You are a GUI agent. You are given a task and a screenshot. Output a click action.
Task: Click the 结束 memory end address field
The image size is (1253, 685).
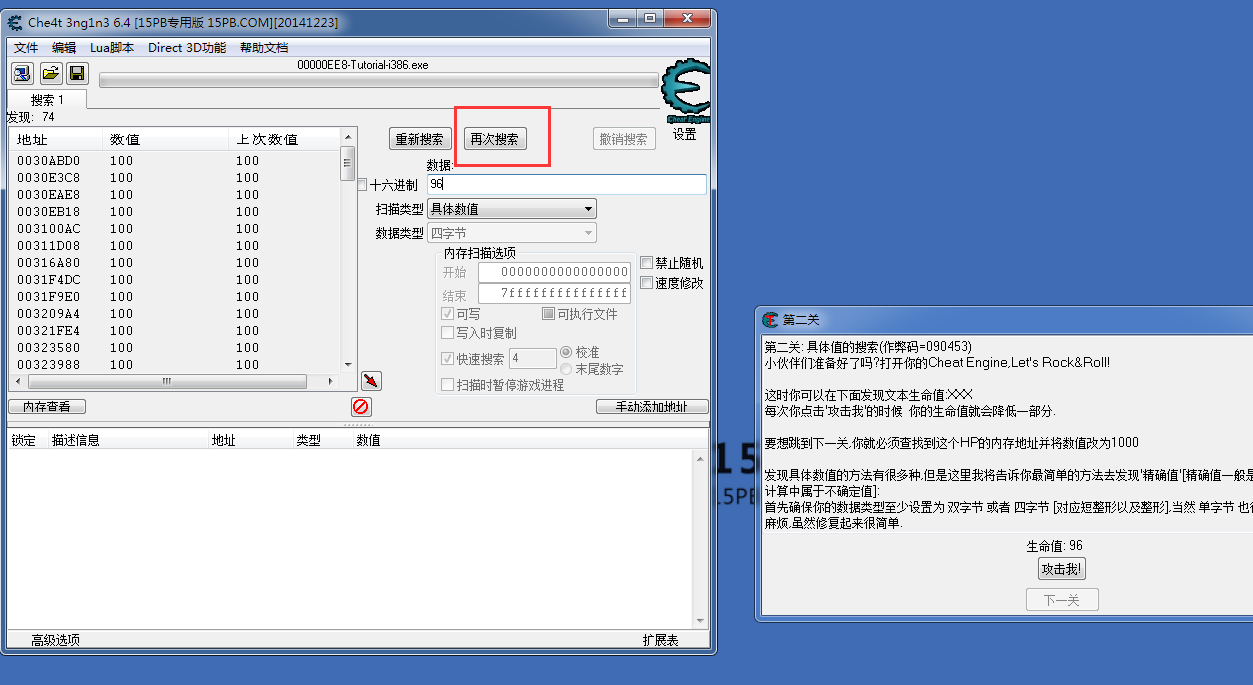pyautogui.click(x=554, y=294)
